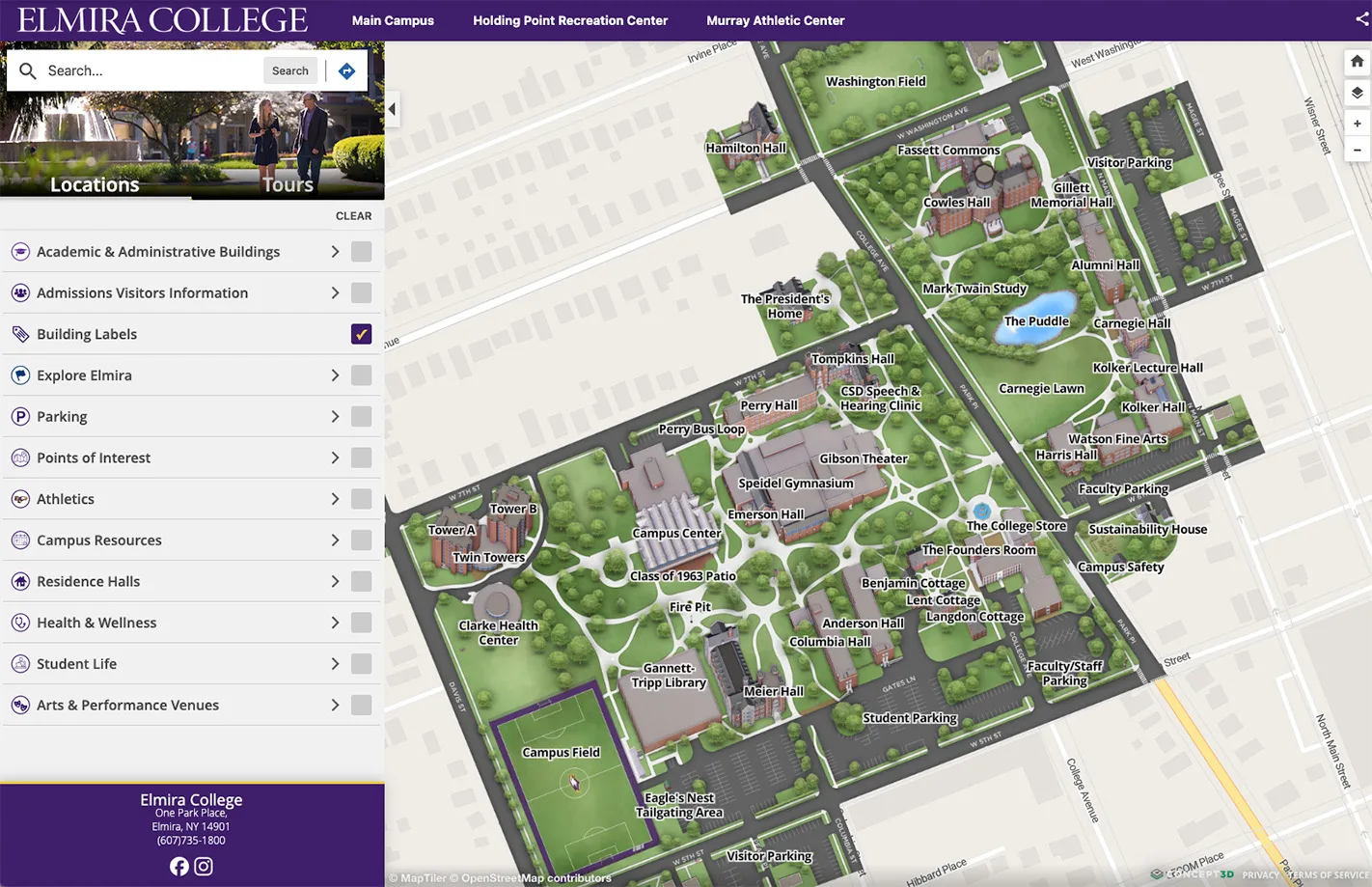Enable the Parking category checkbox
This screenshot has width=1372, height=887.
pos(361,416)
